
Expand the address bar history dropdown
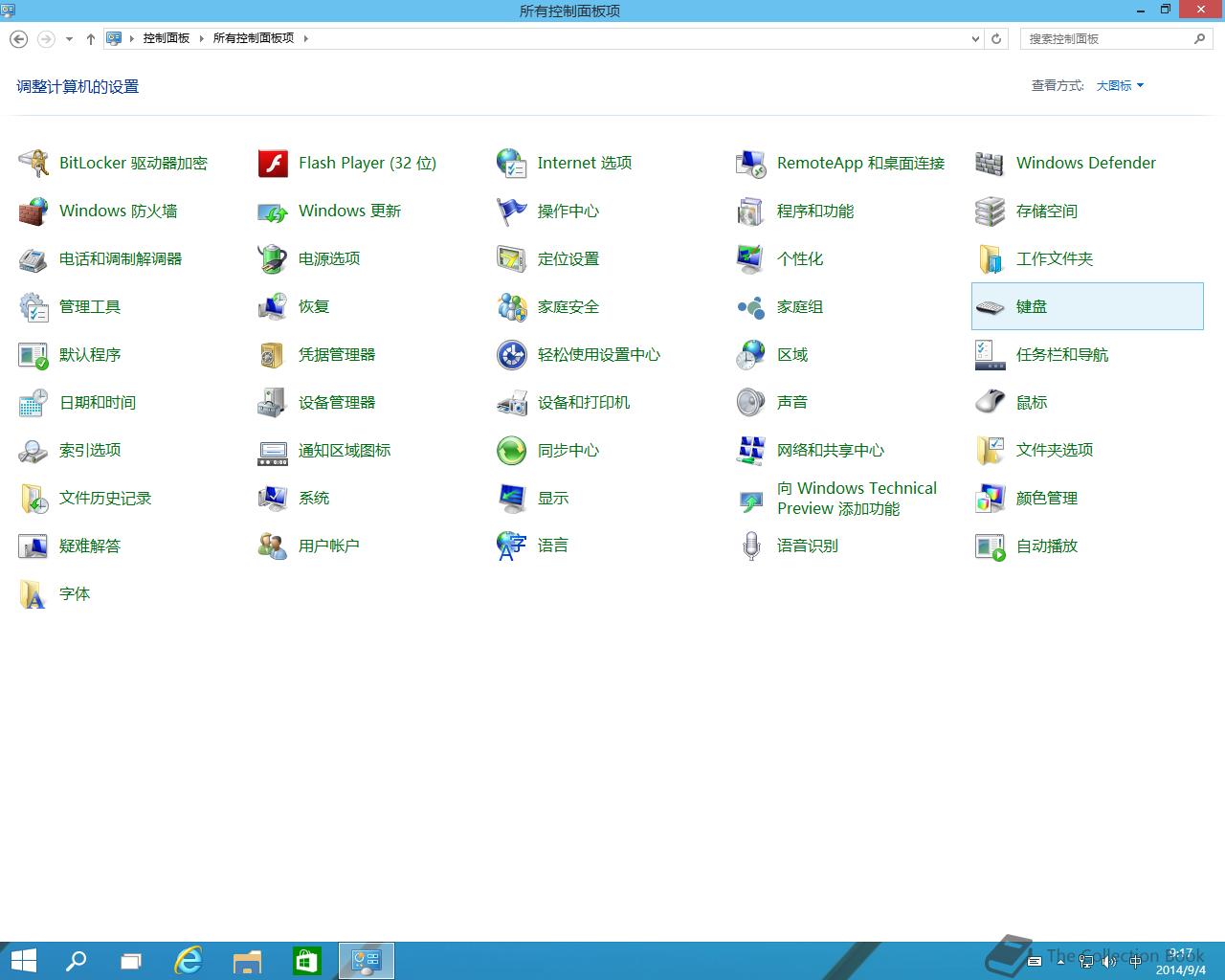(975, 39)
